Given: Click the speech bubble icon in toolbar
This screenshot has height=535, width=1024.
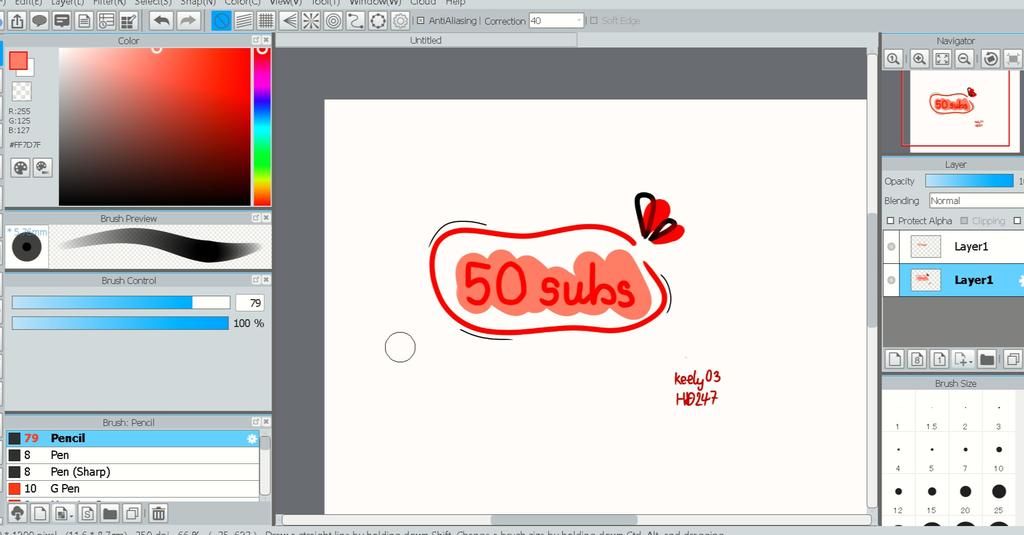Looking at the screenshot, I should (39, 21).
